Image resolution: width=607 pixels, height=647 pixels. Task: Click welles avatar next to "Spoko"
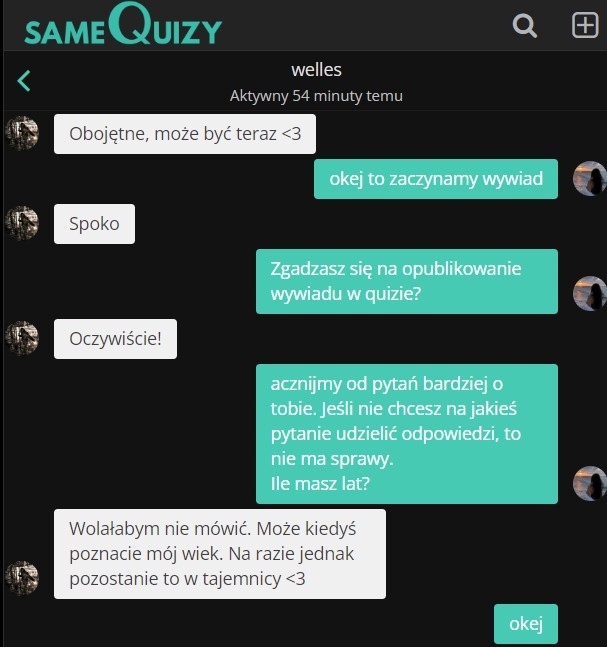22,223
